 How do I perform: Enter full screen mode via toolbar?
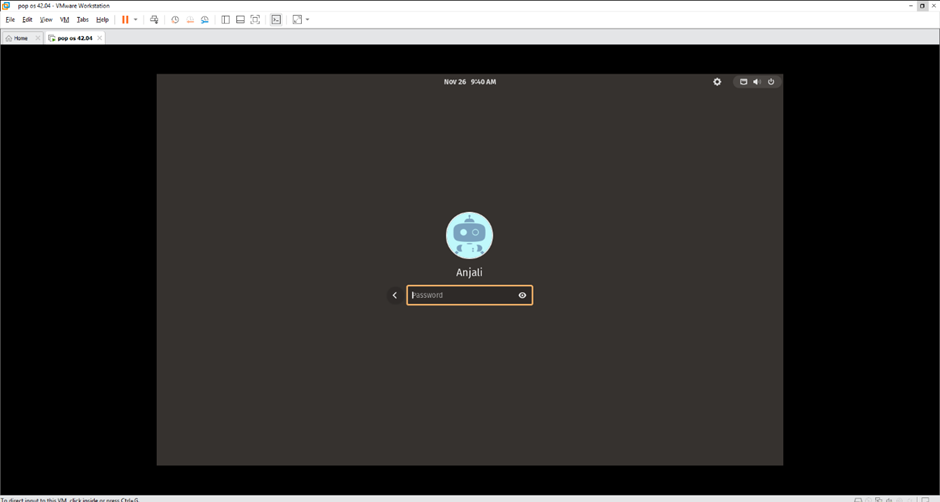[255, 20]
